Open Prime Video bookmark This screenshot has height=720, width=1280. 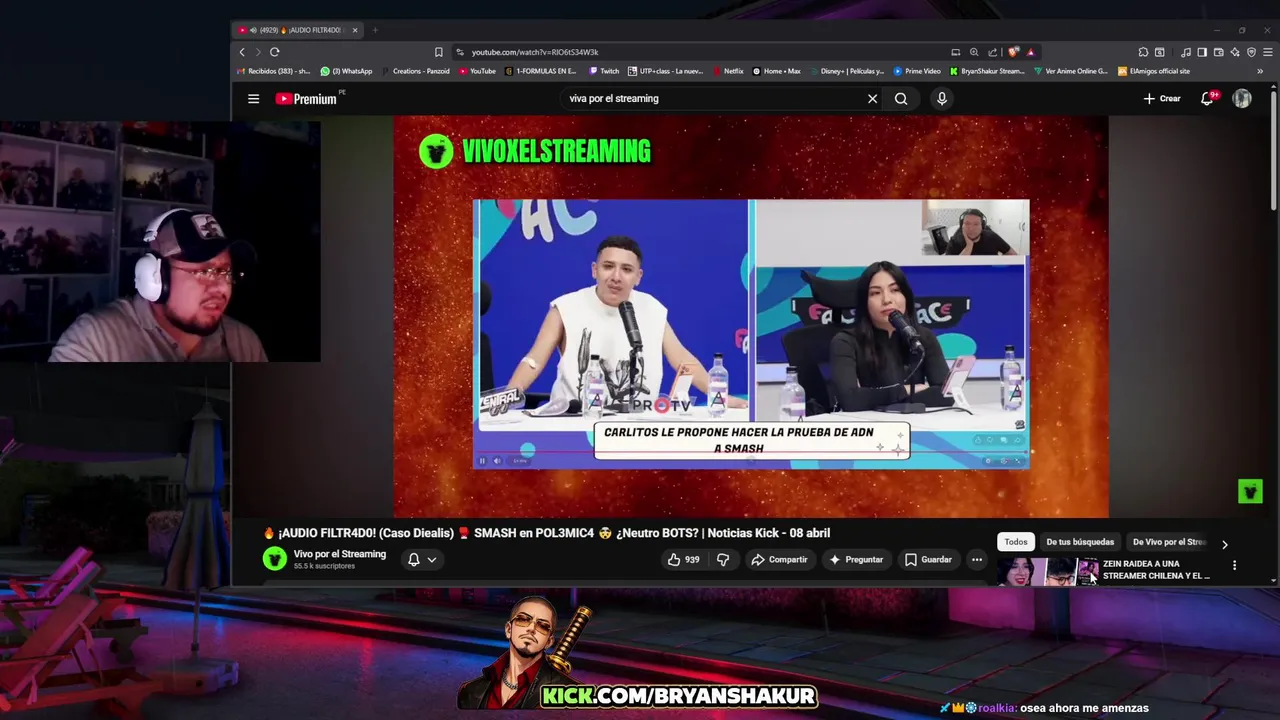[917, 71]
